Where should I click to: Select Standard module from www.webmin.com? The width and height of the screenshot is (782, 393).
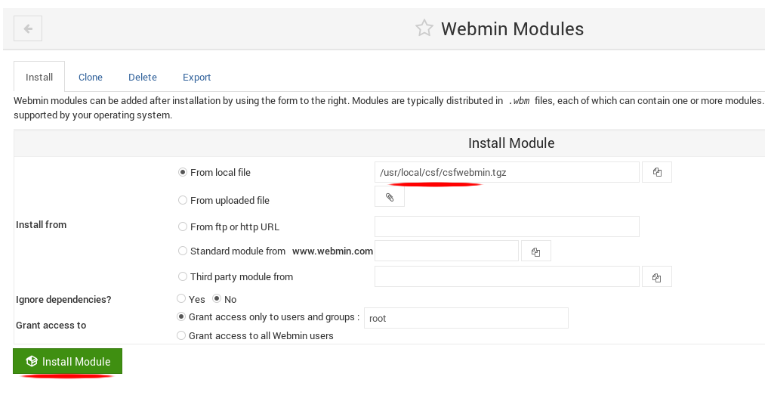[x=183, y=251]
